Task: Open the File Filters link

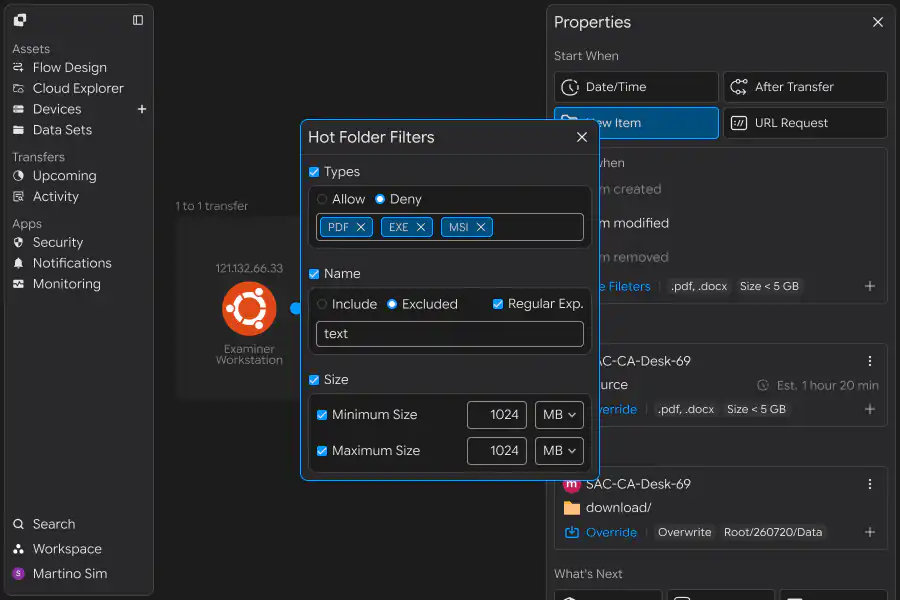Action: pyautogui.click(x=624, y=287)
